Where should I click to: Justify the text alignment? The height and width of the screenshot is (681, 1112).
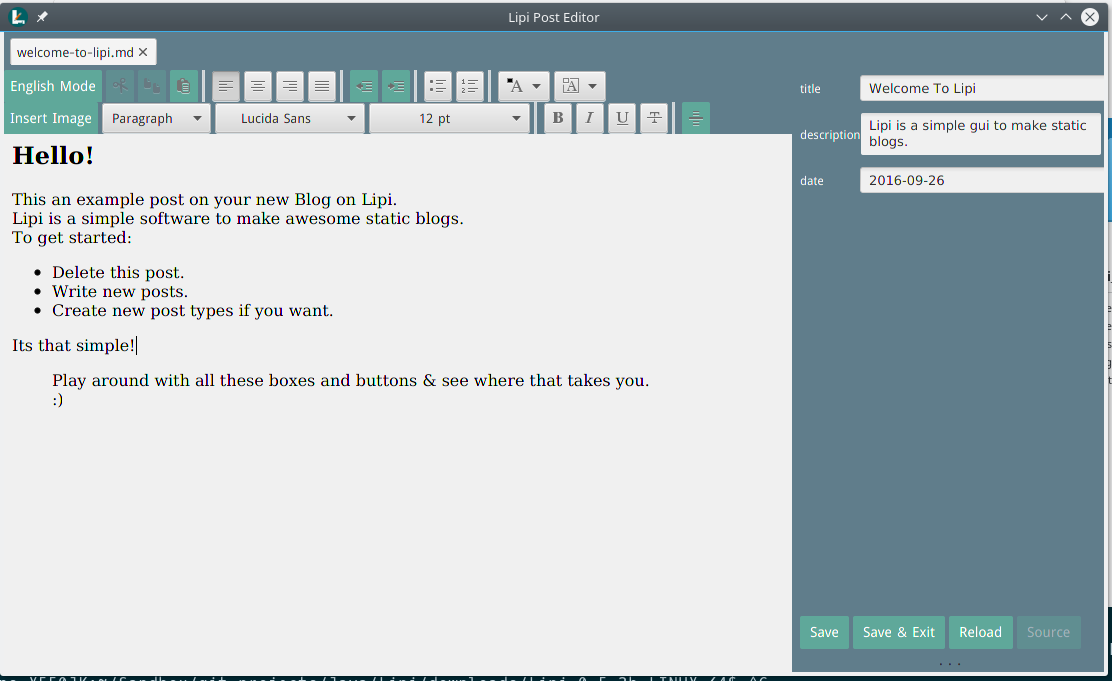321,87
